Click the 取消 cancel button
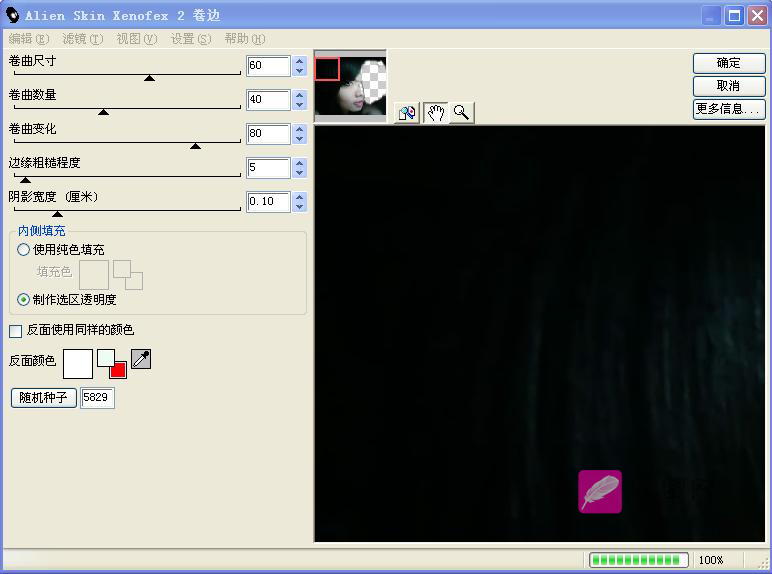772x574 pixels. 729,86
